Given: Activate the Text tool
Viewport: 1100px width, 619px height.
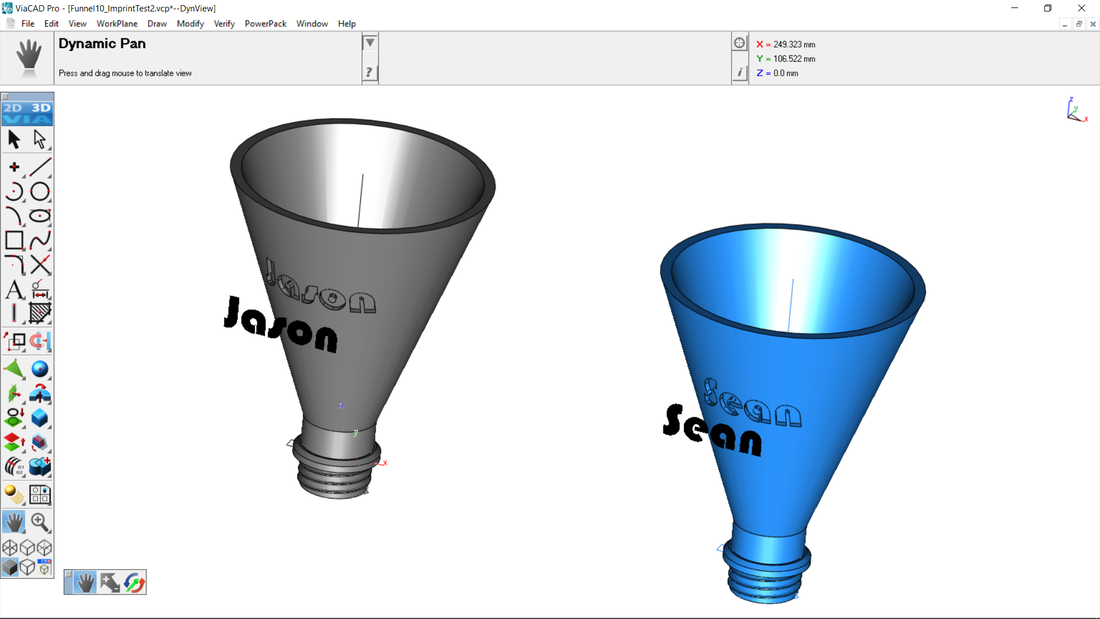Looking at the screenshot, I should point(14,290).
